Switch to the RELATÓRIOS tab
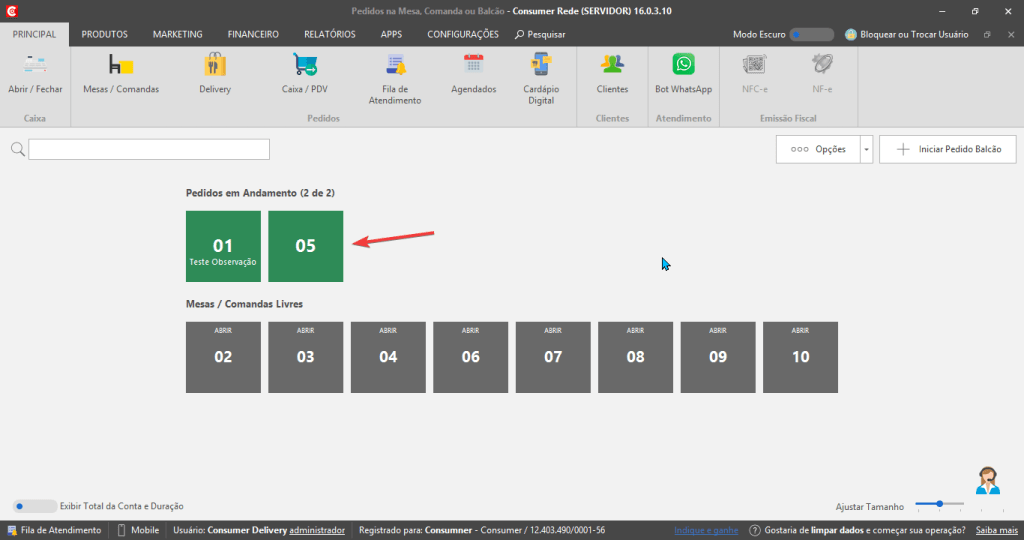This screenshot has width=1024, height=540. click(330, 35)
